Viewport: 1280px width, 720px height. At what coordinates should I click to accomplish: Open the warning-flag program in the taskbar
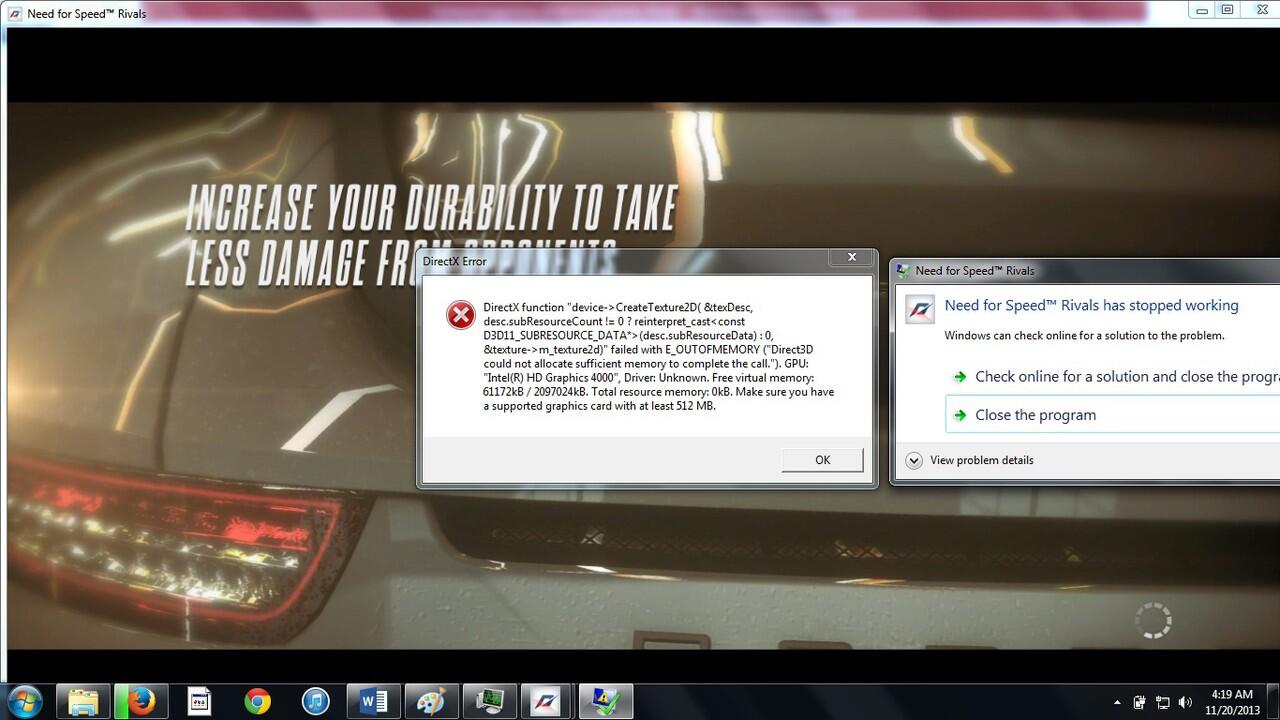[x=607, y=702]
